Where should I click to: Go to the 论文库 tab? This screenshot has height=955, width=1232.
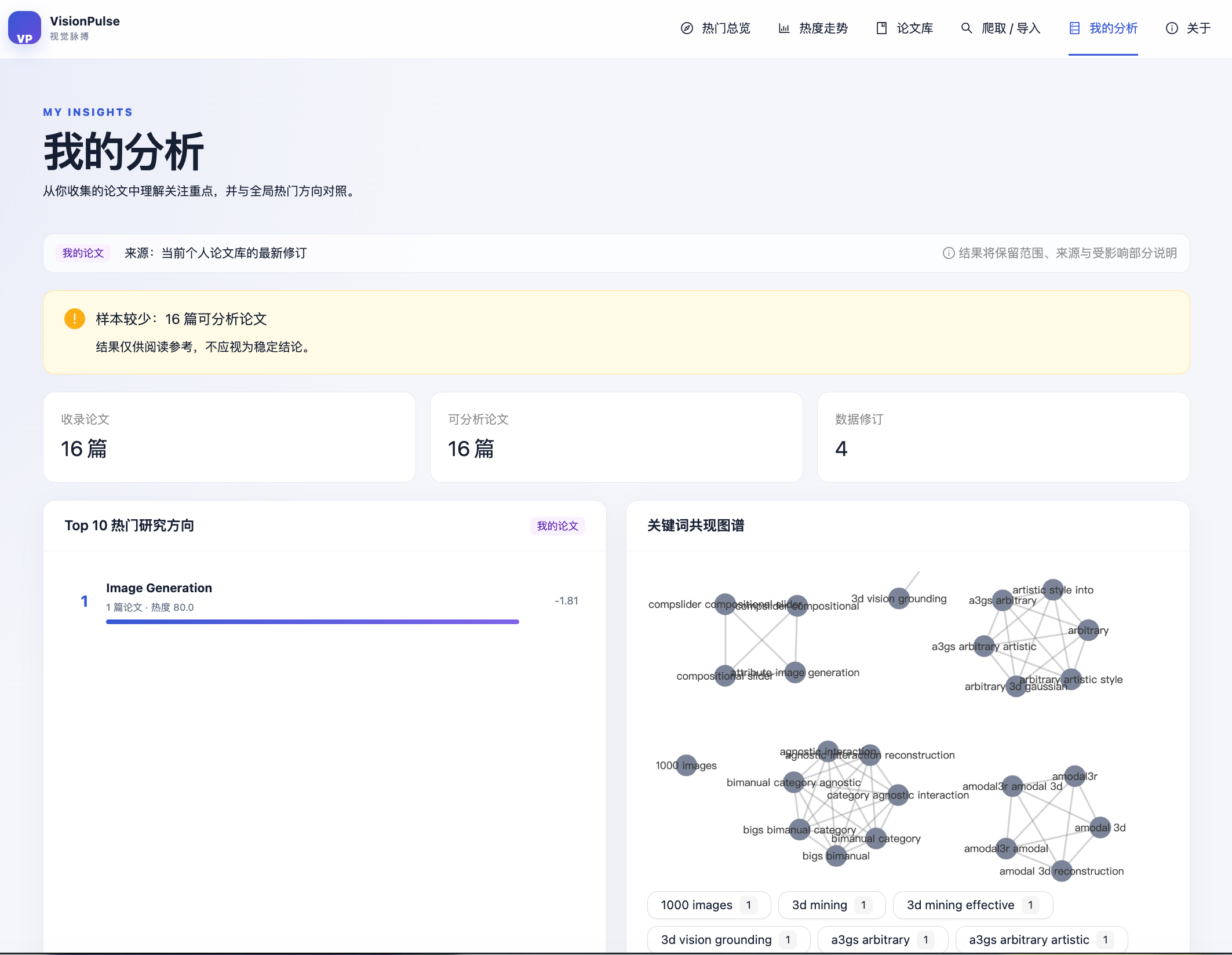pos(904,28)
